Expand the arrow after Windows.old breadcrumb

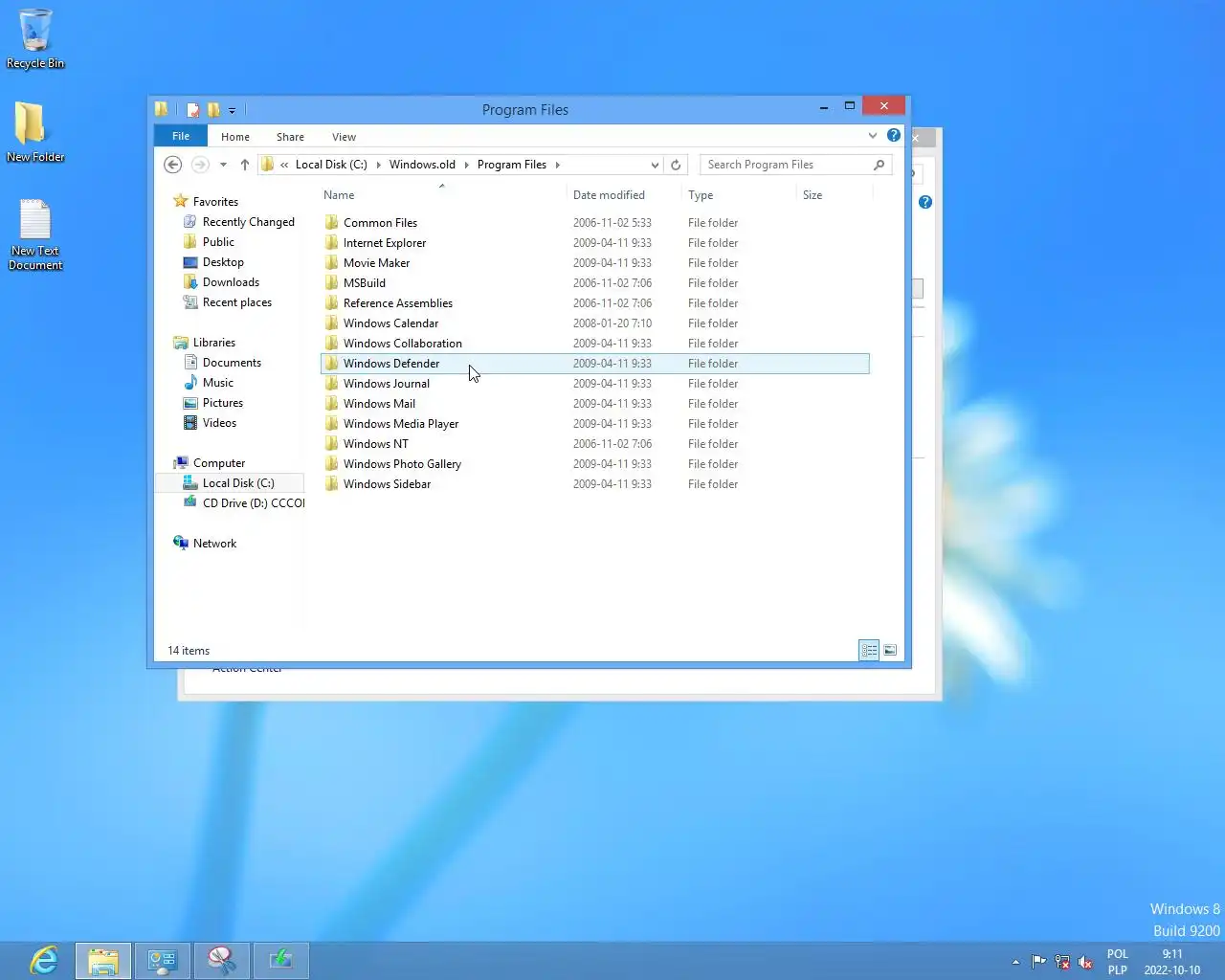(x=467, y=165)
